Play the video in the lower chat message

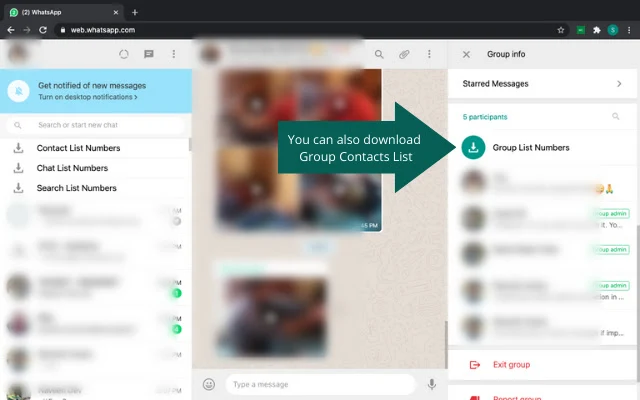click(271, 318)
